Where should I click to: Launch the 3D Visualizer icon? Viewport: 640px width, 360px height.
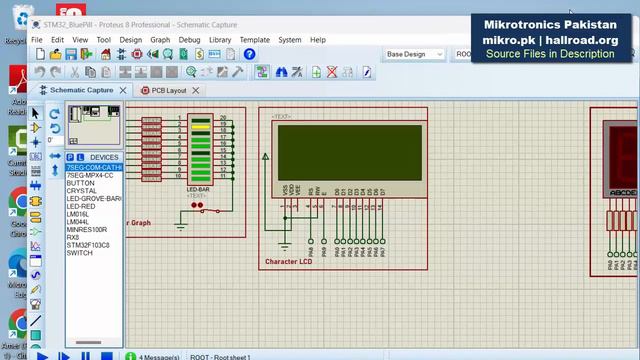pos(153,54)
